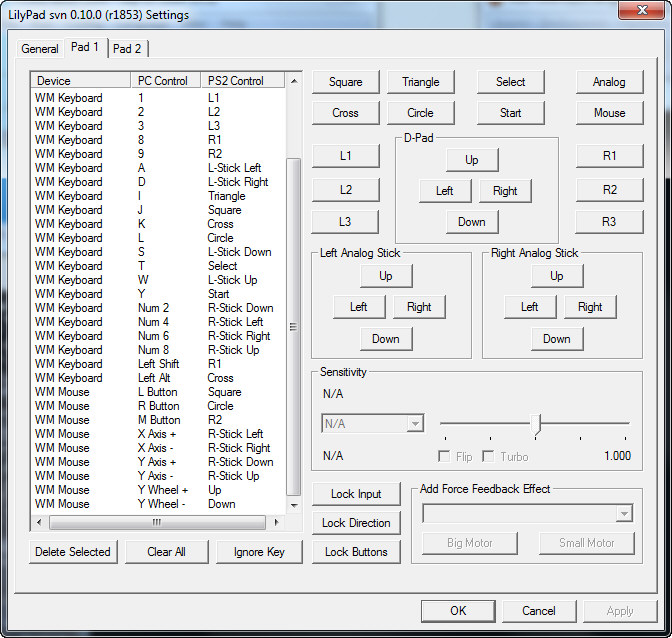The image size is (672, 638).
Task: Click the list's scroll down arrow
Action: 294,506
